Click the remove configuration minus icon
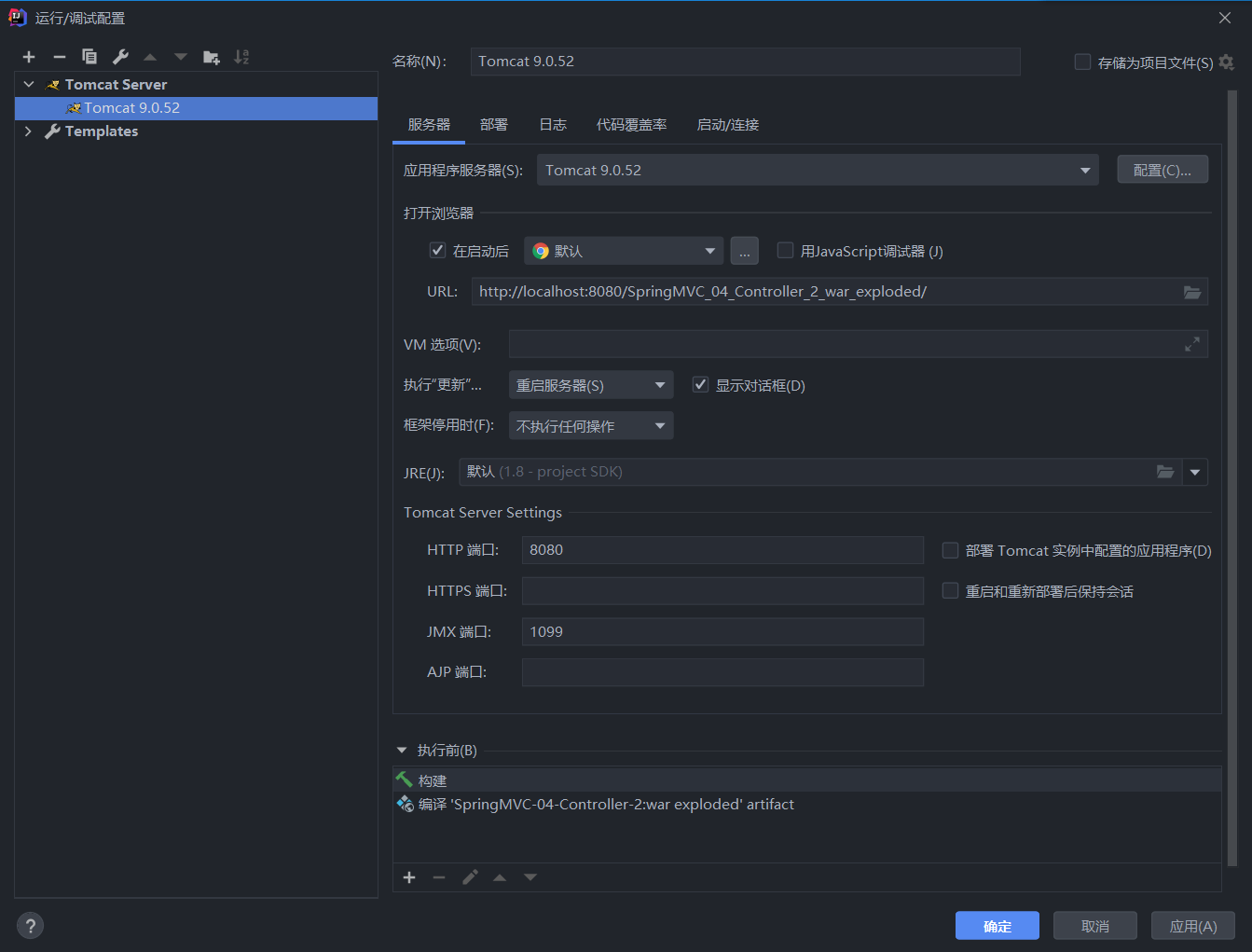 (x=58, y=57)
